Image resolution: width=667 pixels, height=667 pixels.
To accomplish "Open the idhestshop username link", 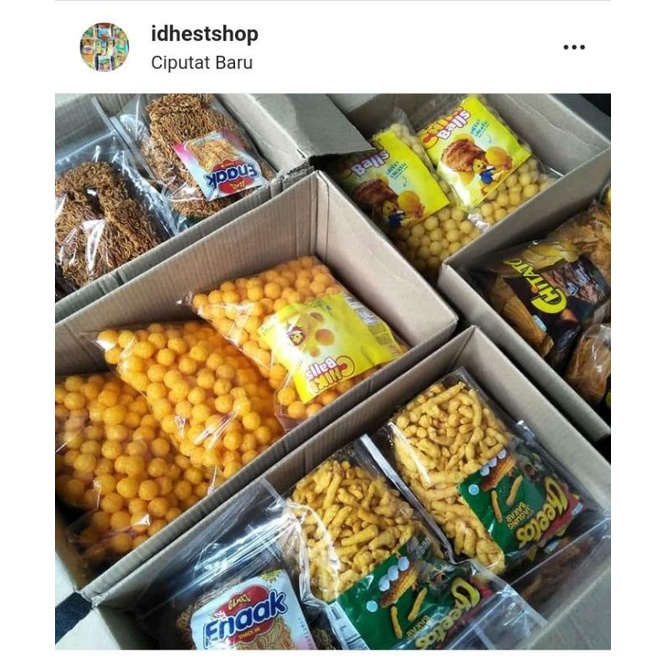I will click(205, 34).
